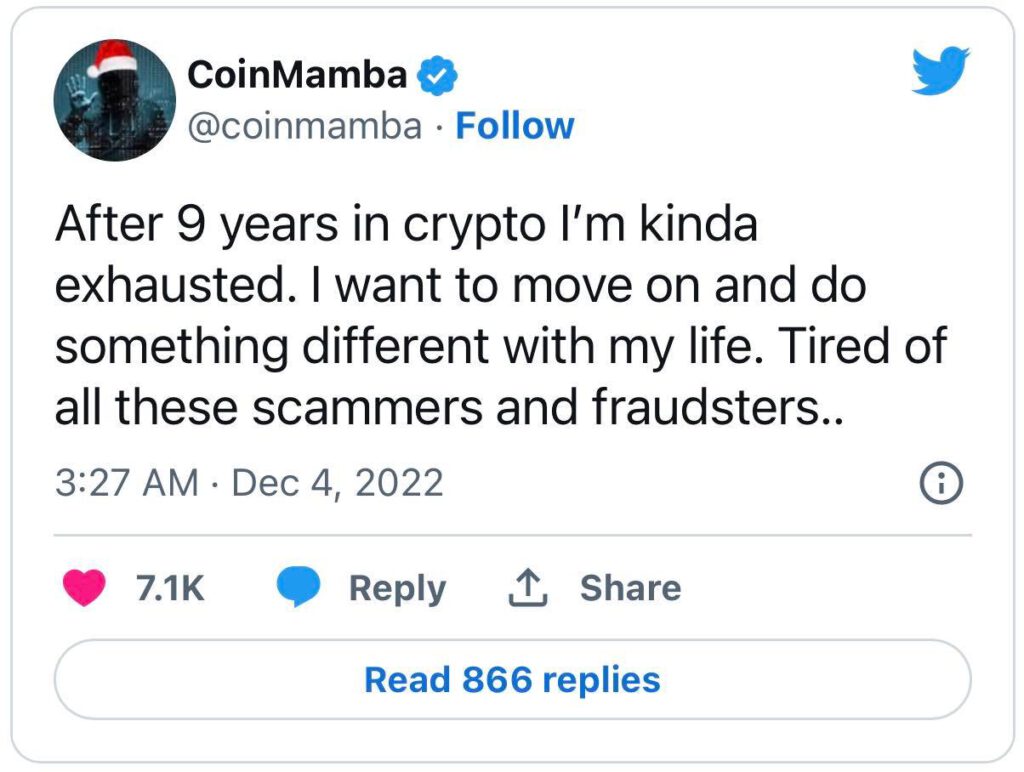Click the Santa hat on the avatar
This screenshot has height=772, width=1024.
pyautogui.click(x=113, y=60)
